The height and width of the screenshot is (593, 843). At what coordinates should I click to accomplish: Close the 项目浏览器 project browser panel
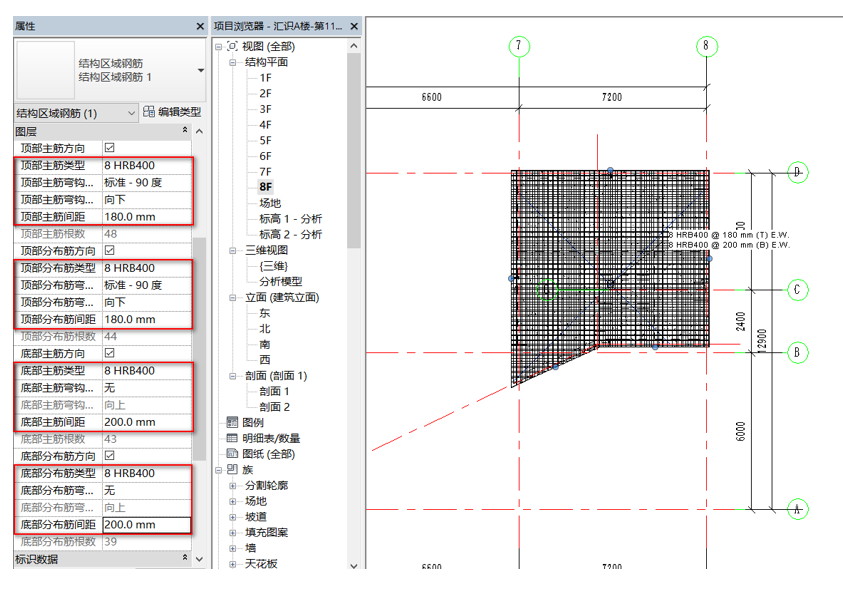[353, 25]
